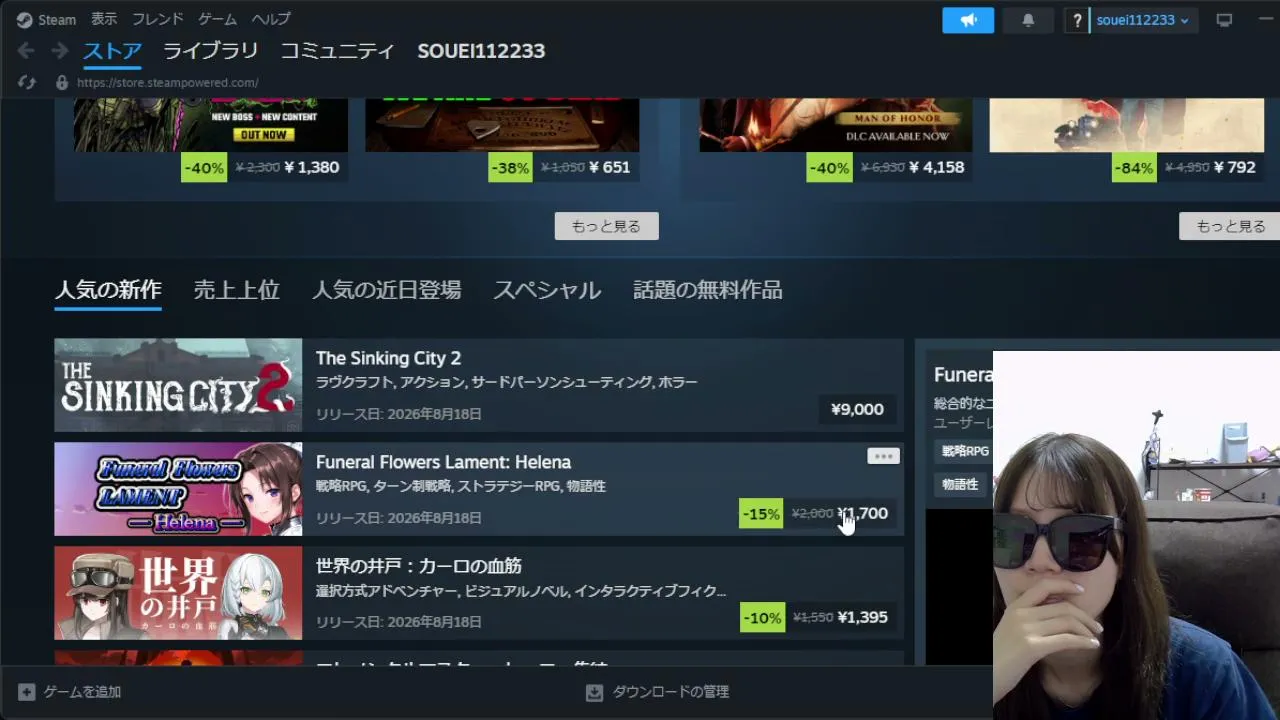1280x720 pixels.
Task: Click Sinking City 2 tags line
Action: pos(506,382)
